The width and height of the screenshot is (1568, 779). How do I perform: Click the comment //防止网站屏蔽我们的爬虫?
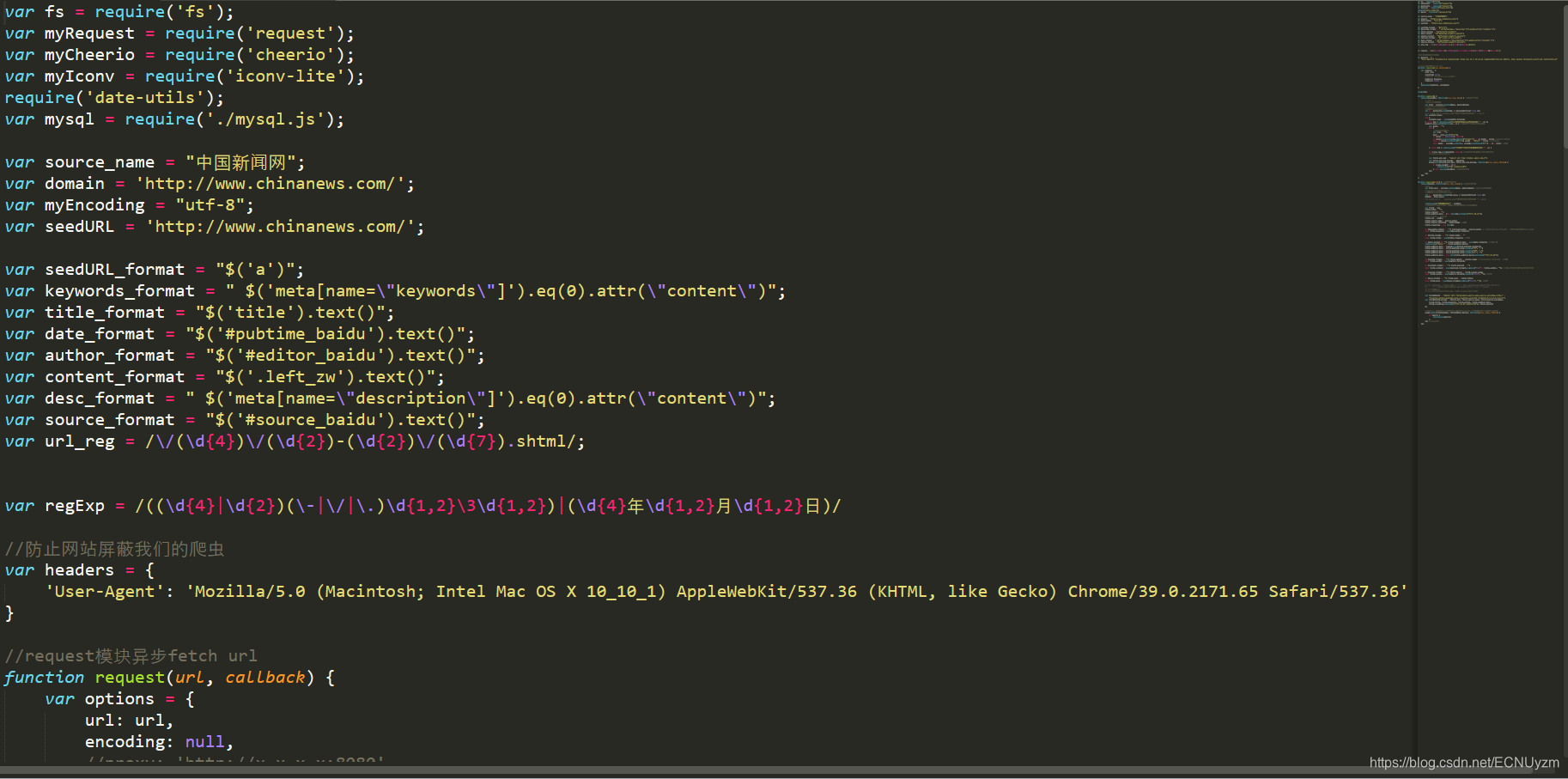(x=114, y=549)
